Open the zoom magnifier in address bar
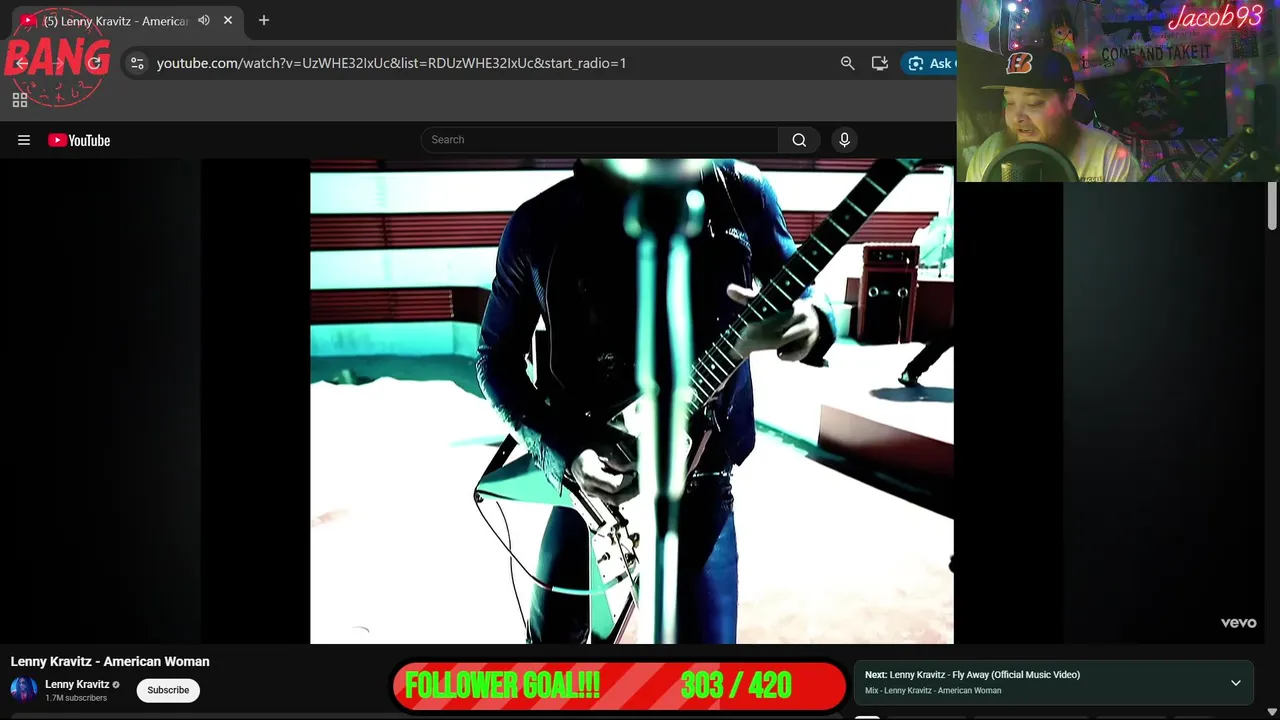The width and height of the screenshot is (1280, 720). pyautogui.click(x=848, y=63)
